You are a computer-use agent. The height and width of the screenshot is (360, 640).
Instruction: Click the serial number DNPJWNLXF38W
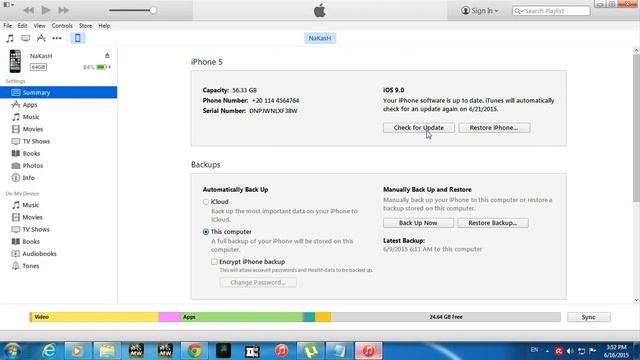(x=273, y=111)
